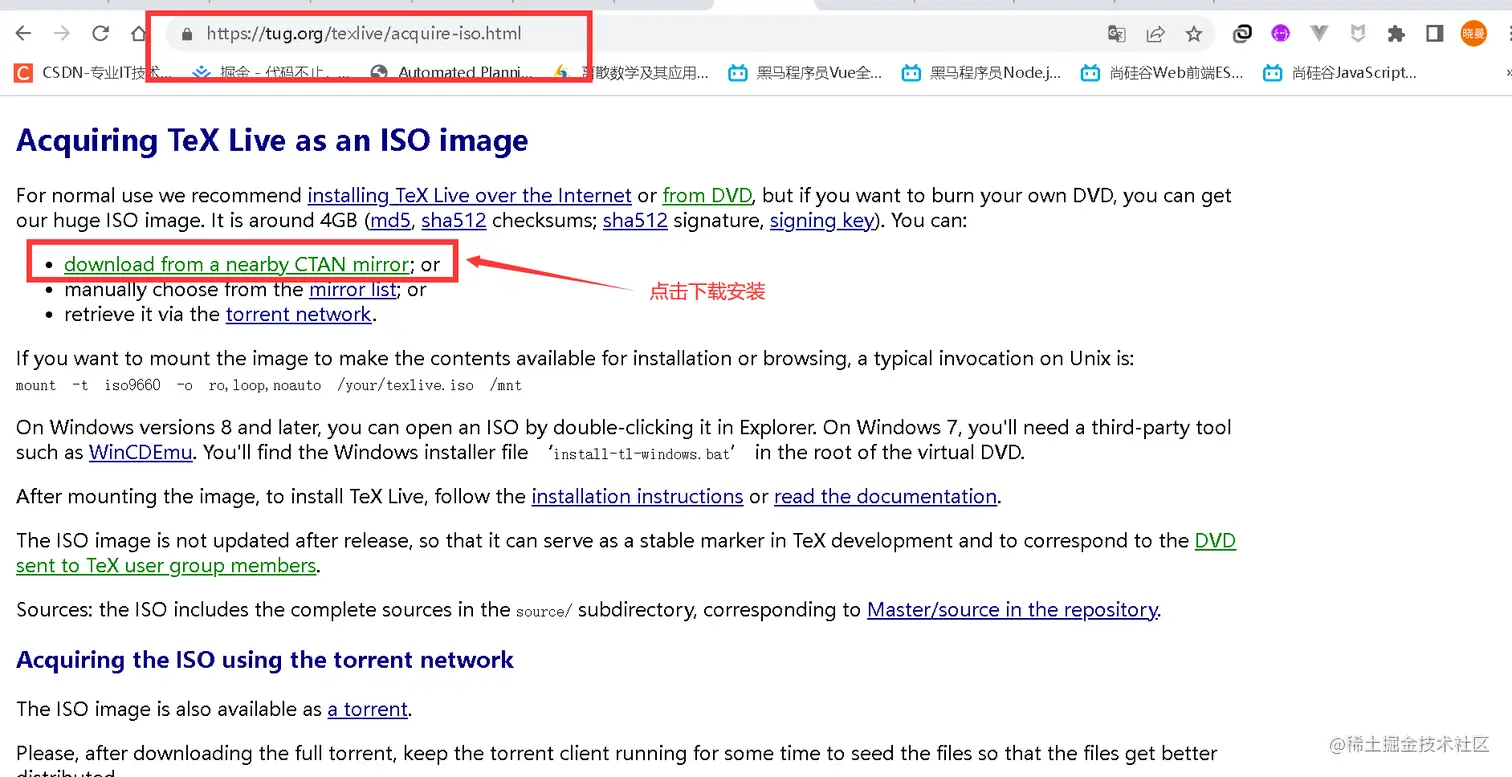Screen dimensions: 1512x777
Task: View site security lock info
Action: click(186, 34)
